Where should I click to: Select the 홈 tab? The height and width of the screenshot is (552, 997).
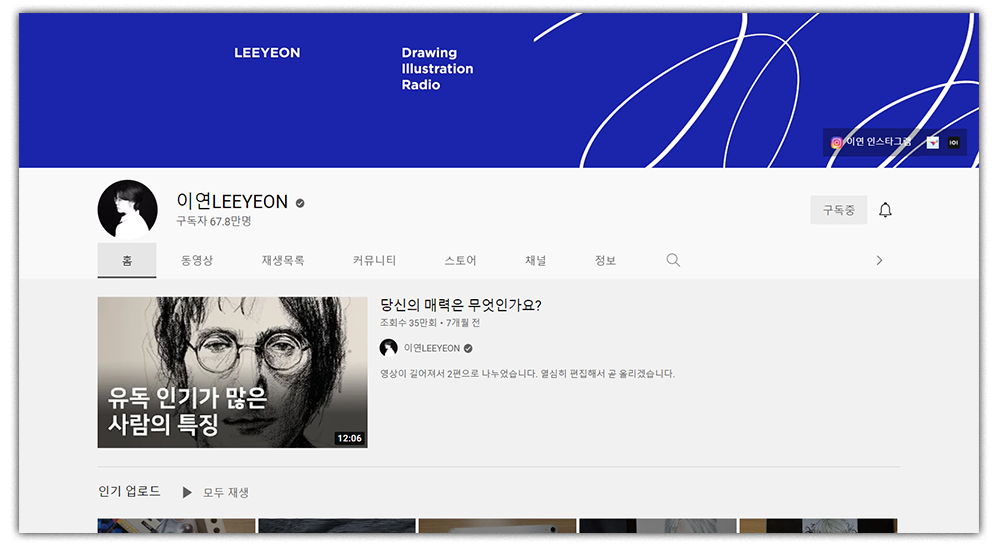pos(127,260)
